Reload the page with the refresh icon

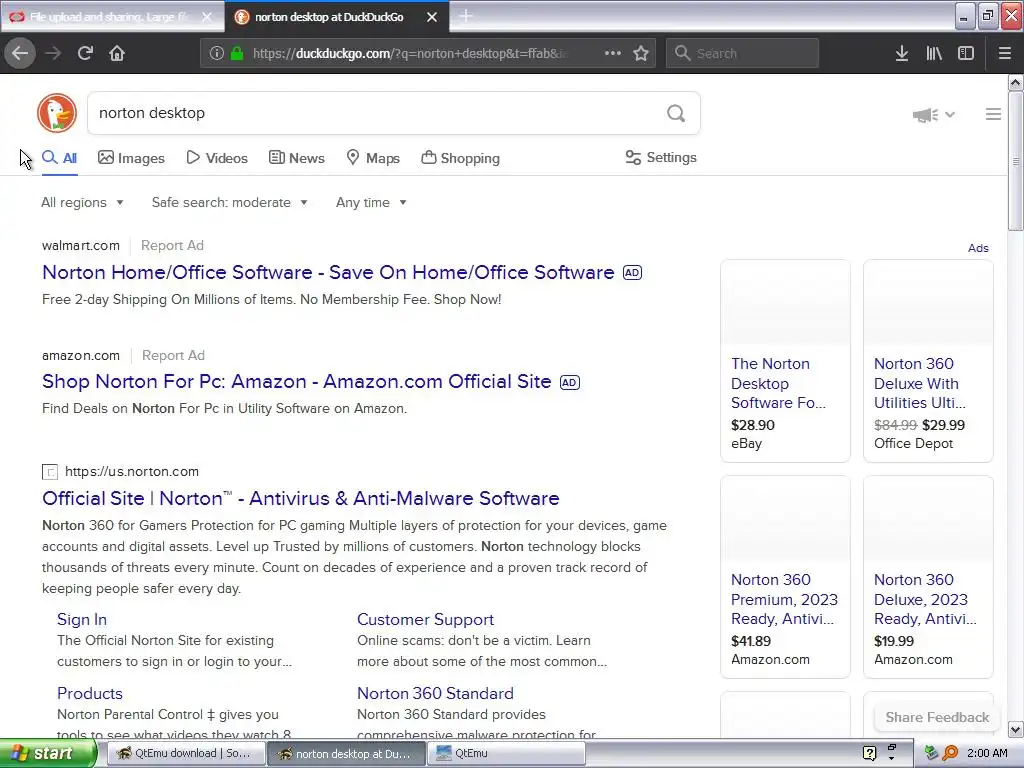click(85, 53)
